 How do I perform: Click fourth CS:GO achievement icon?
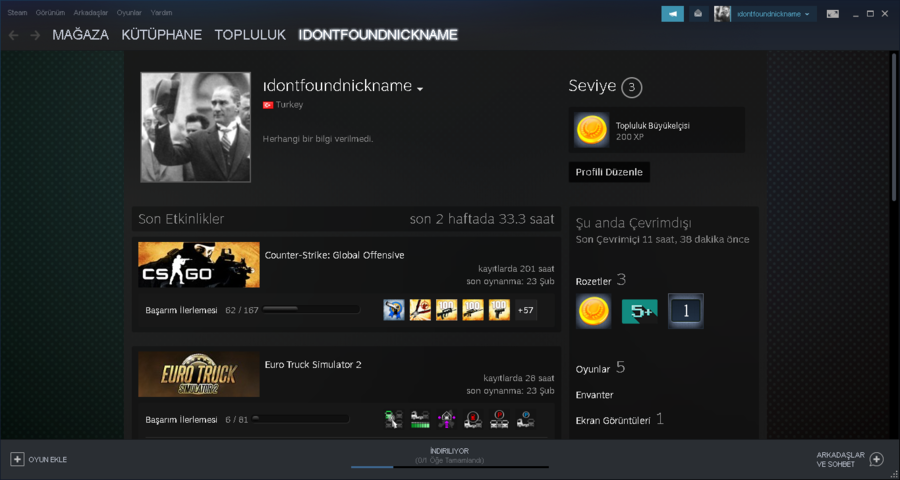(473, 310)
